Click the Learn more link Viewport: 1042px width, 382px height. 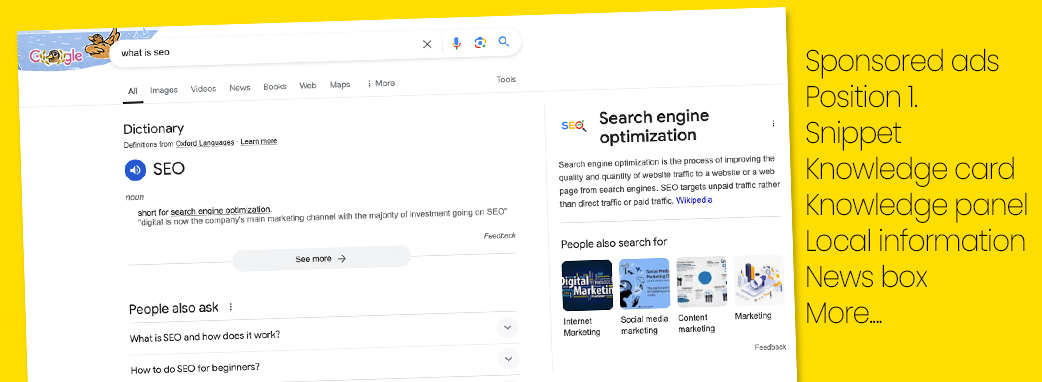pyautogui.click(x=259, y=142)
